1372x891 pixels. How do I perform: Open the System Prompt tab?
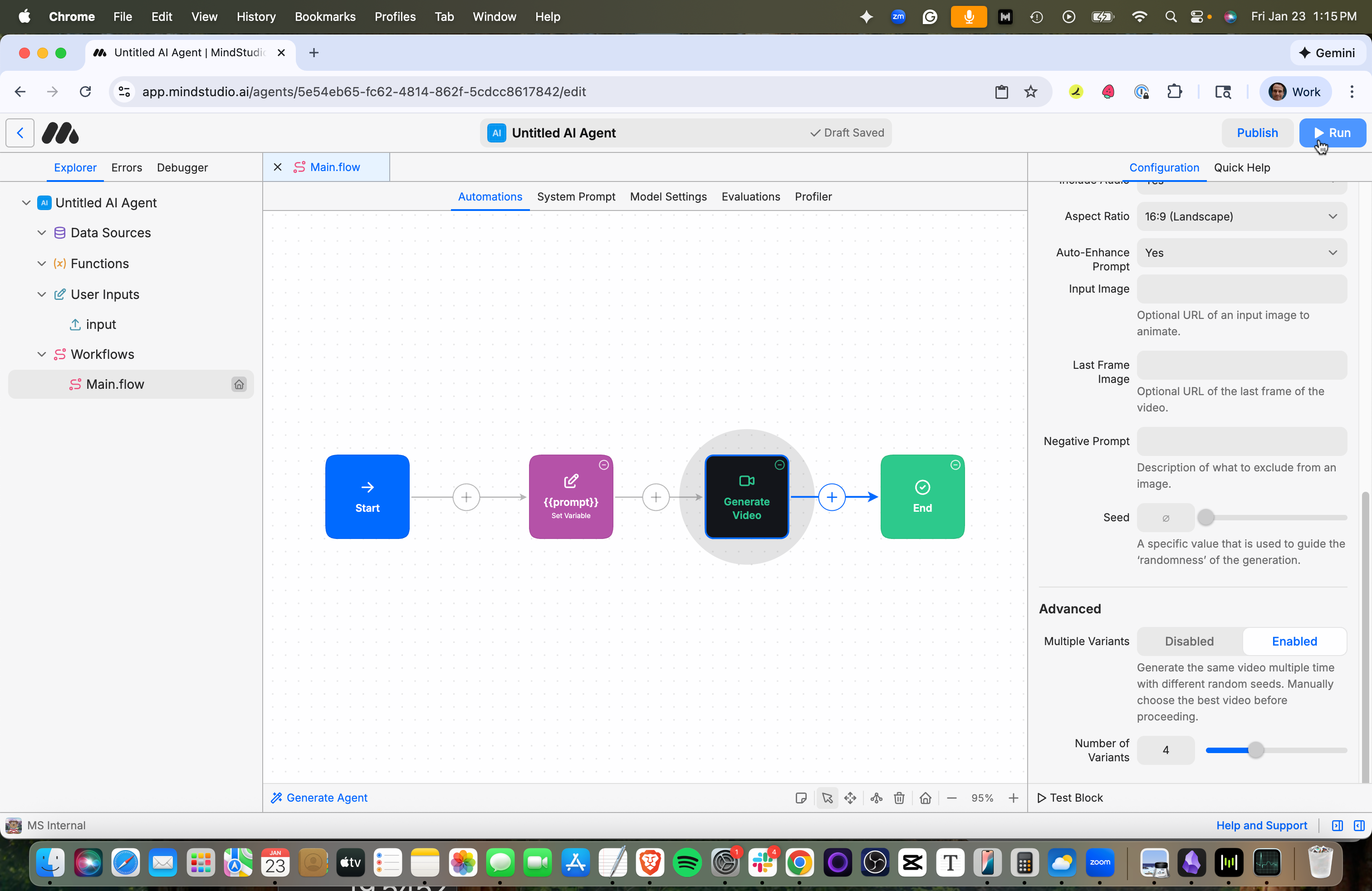click(576, 196)
